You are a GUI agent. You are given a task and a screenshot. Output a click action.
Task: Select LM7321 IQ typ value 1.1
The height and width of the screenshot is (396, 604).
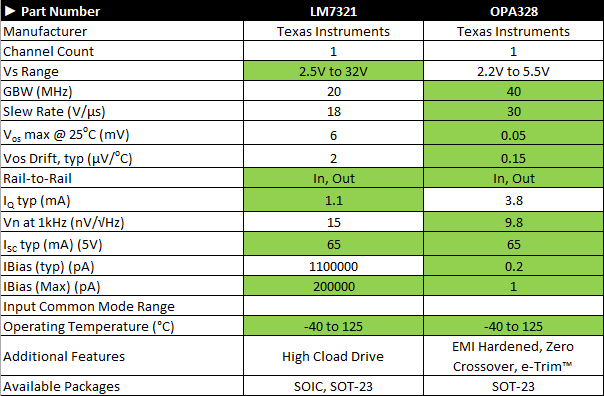334,200
